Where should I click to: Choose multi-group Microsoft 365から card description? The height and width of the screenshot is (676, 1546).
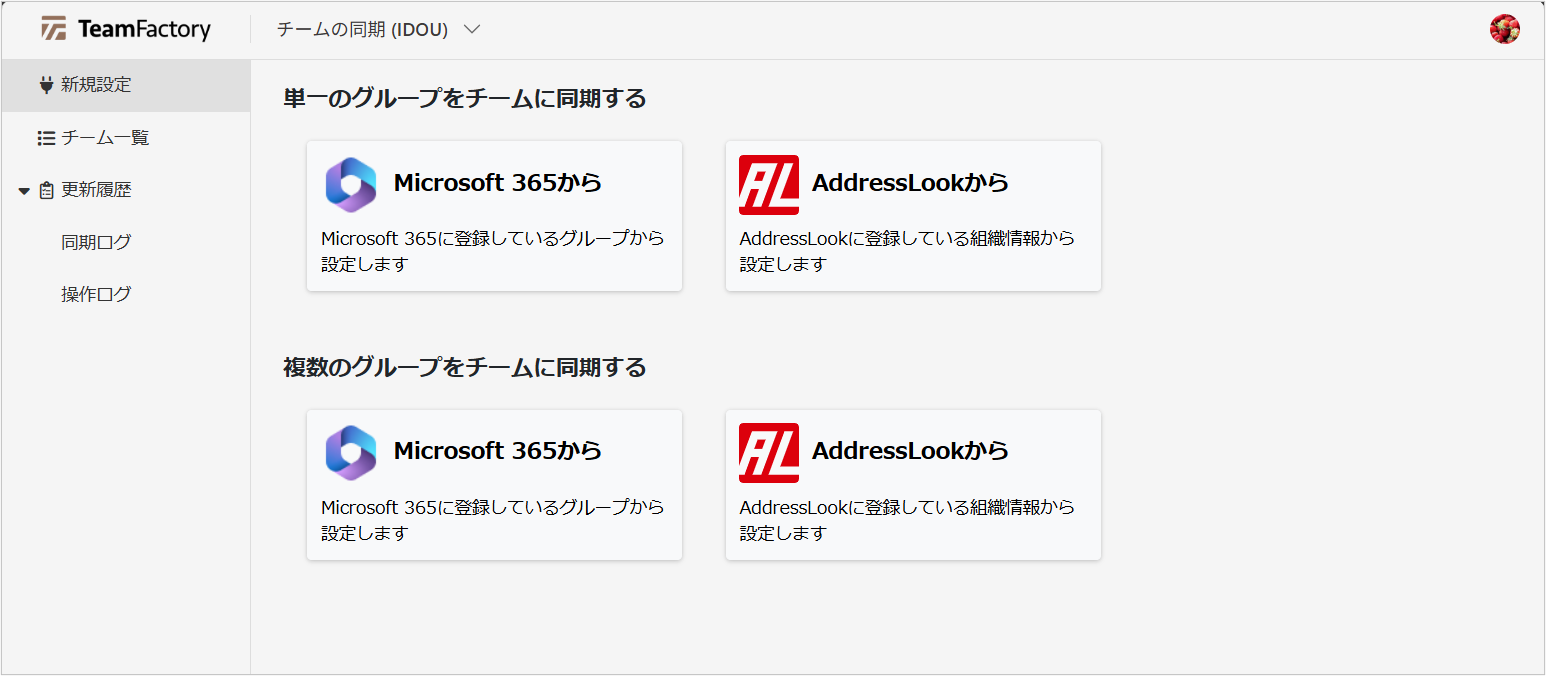pyautogui.click(x=492, y=520)
